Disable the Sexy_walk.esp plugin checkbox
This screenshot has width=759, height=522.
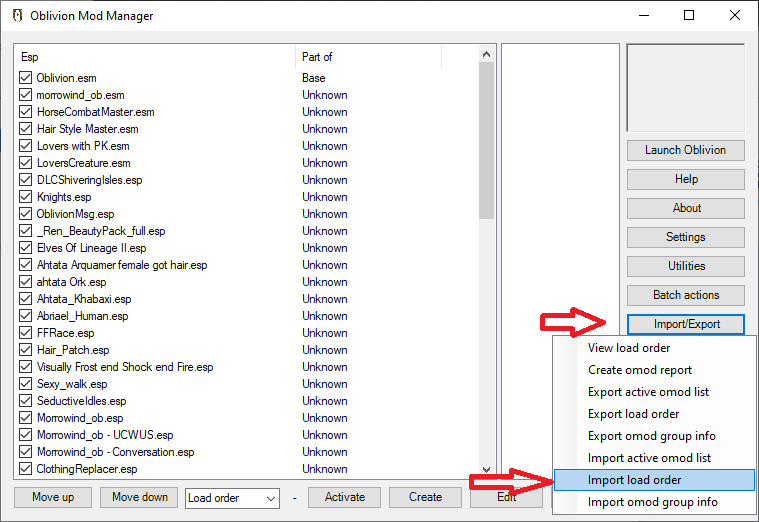coord(26,384)
